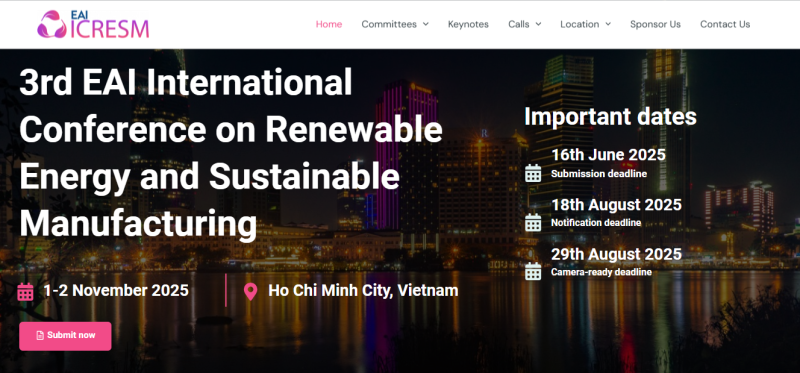Viewport: 800px width, 373px height.
Task: Go to the Keynotes page
Action: coord(468,24)
